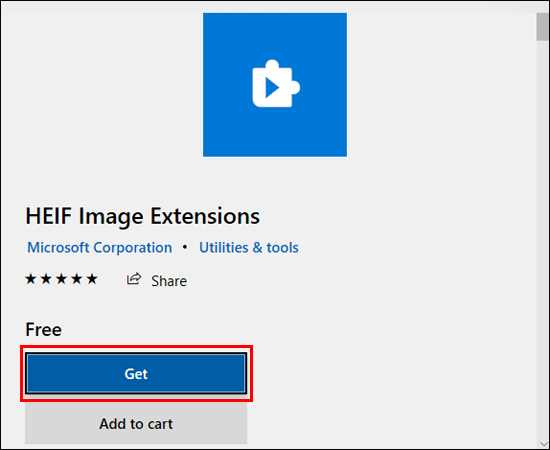
Task: Click the vertical scrollbar thumb
Action: [542, 27]
